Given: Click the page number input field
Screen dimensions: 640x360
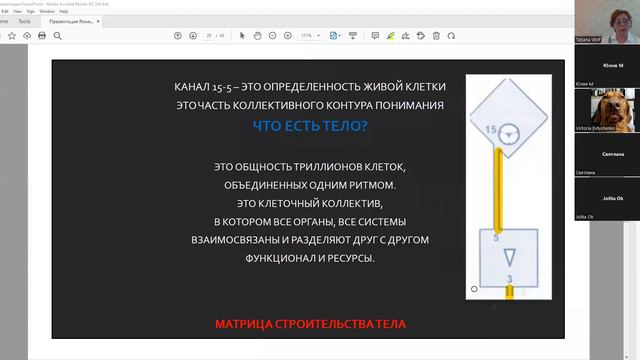Looking at the screenshot, I should tap(209, 36).
